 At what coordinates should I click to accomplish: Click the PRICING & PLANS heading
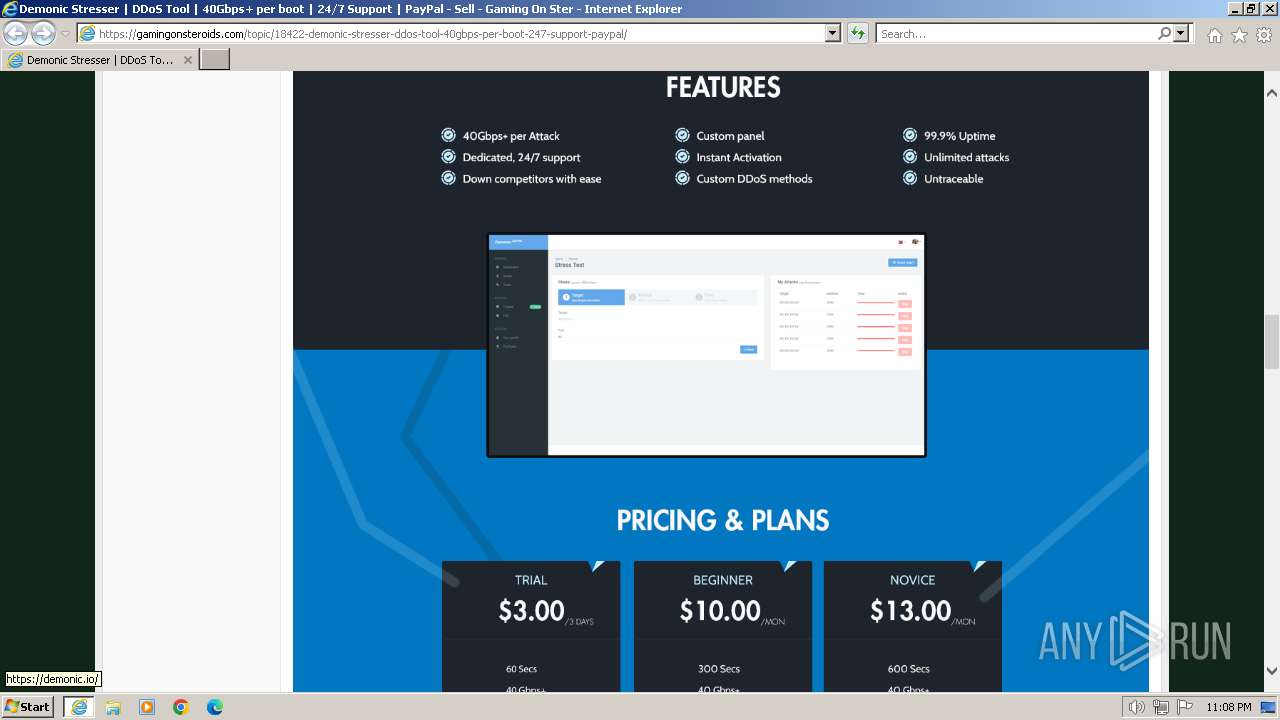coord(723,520)
